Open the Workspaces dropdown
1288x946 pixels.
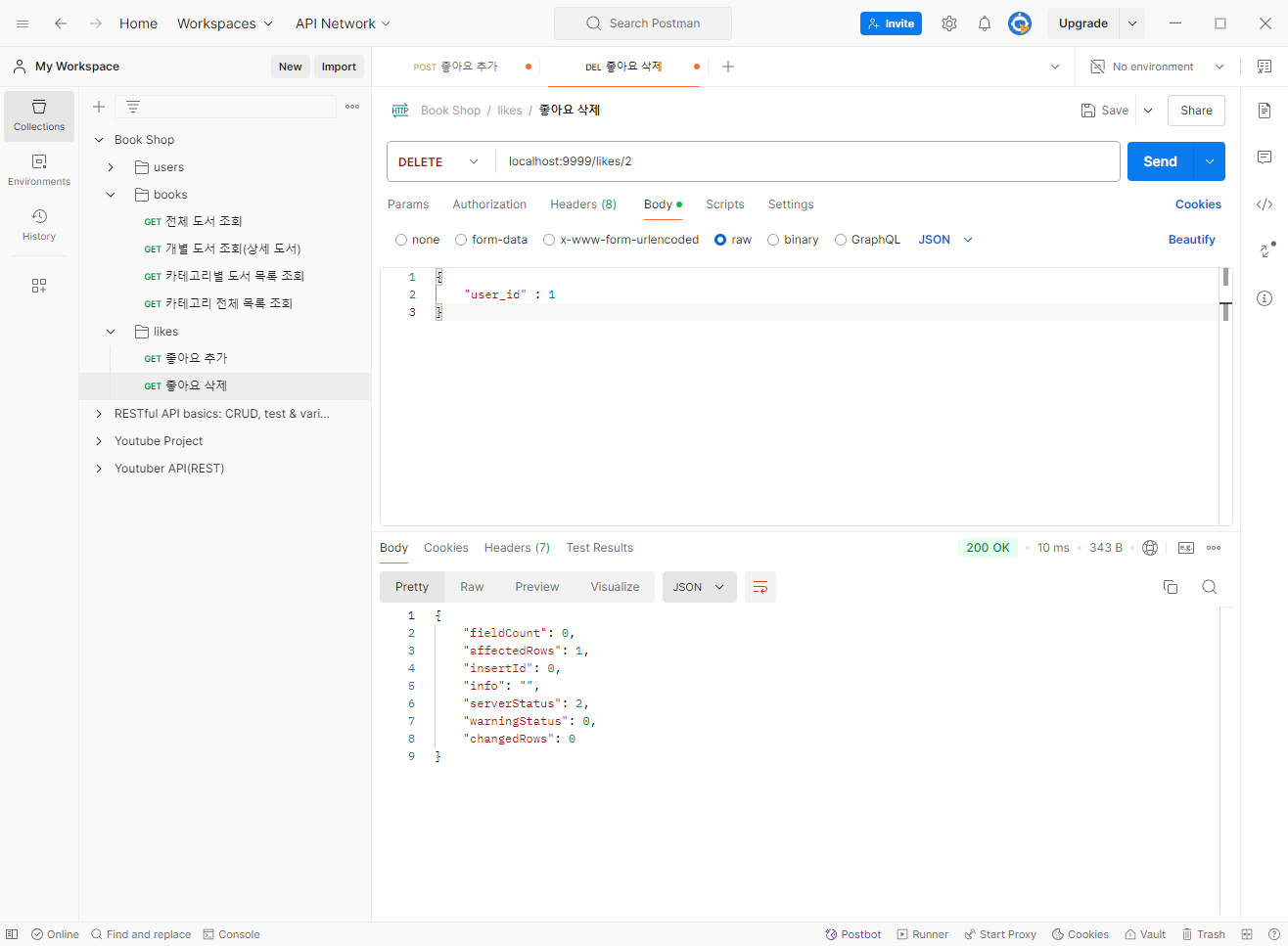[225, 23]
